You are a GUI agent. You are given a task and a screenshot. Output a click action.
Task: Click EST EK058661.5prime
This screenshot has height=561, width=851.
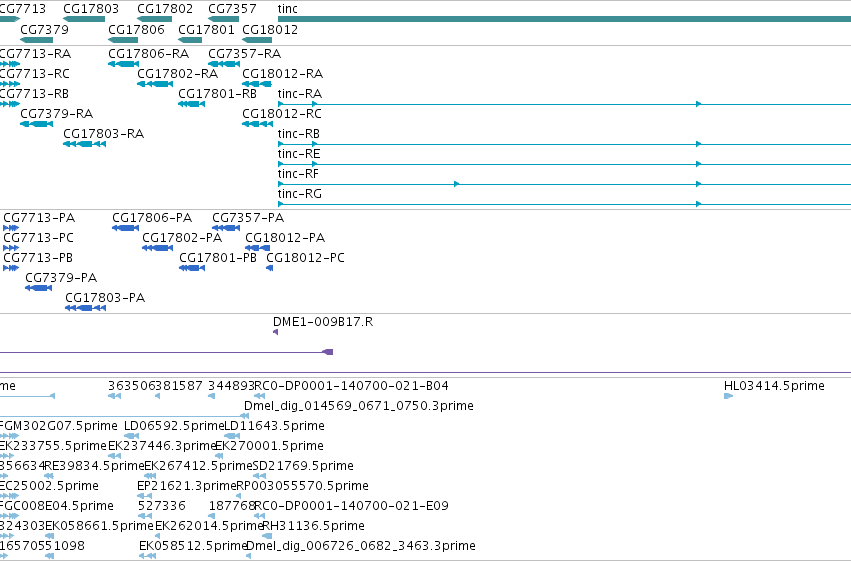pyautogui.click(x=99, y=527)
